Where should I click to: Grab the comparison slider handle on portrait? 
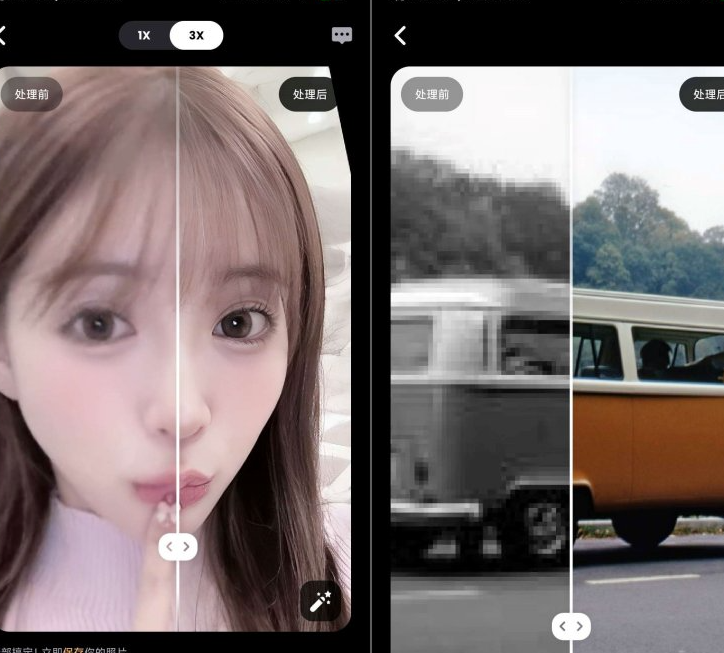(x=178, y=547)
